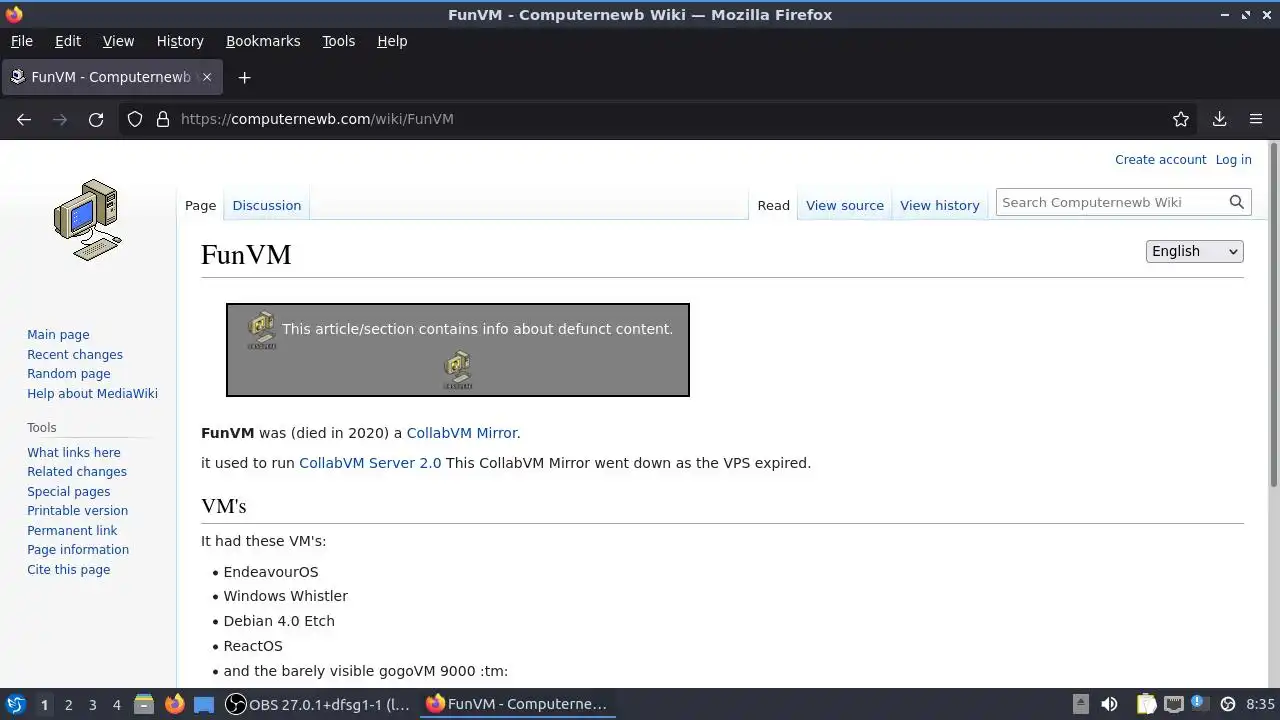This screenshot has height=720, width=1280.
Task: Open Recent changes in the sidebar
Action: click(75, 355)
